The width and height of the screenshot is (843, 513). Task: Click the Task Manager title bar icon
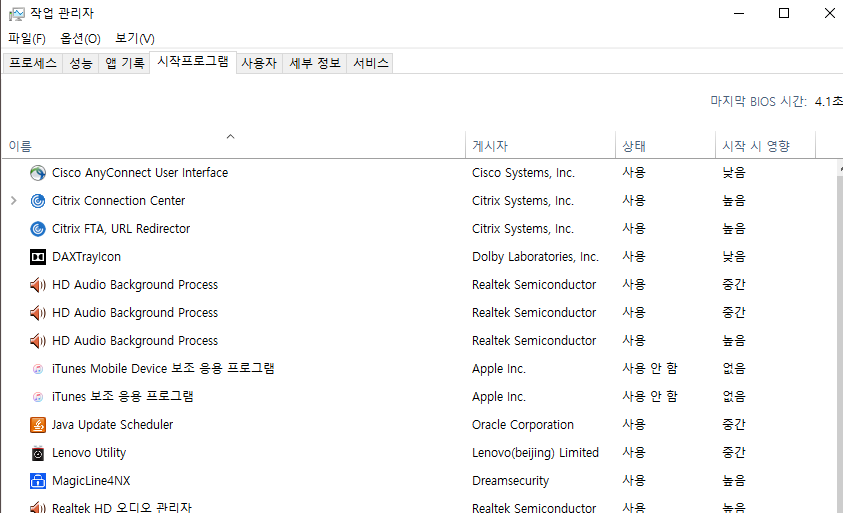[x=17, y=13]
